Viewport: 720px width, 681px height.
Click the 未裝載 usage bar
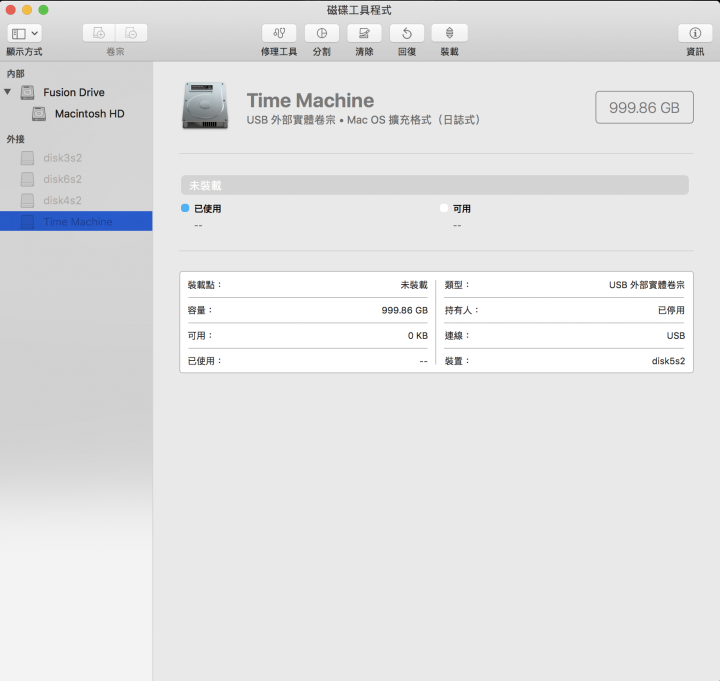click(x=434, y=185)
